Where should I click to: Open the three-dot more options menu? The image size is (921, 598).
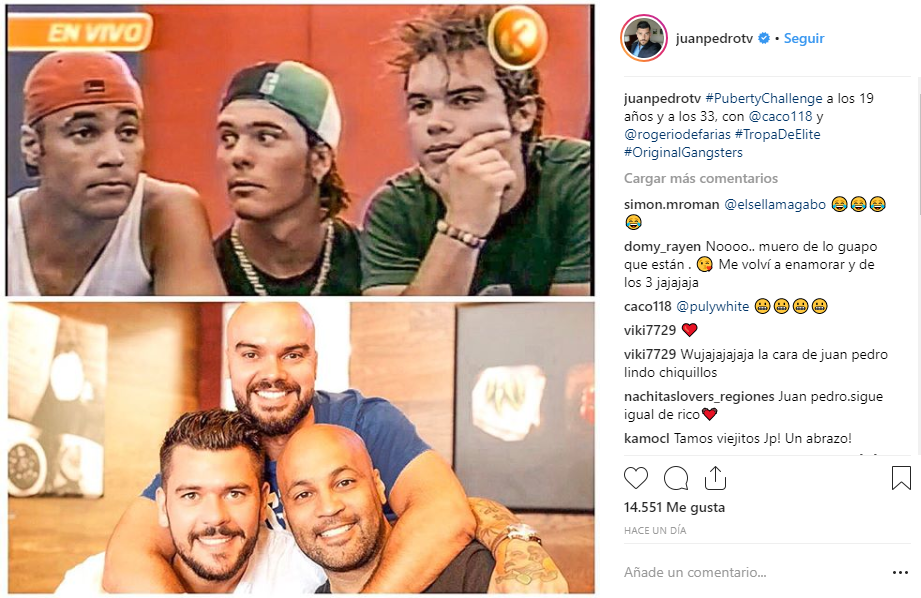click(900, 573)
